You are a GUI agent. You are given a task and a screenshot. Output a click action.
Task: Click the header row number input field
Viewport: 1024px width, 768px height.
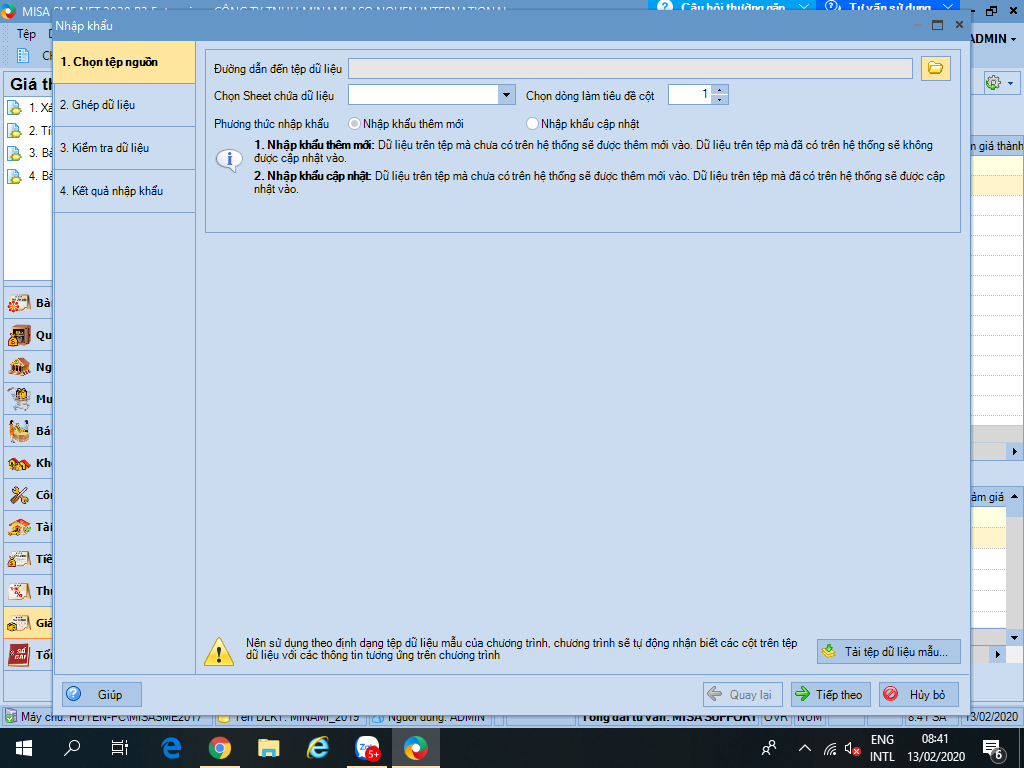[690, 95]
